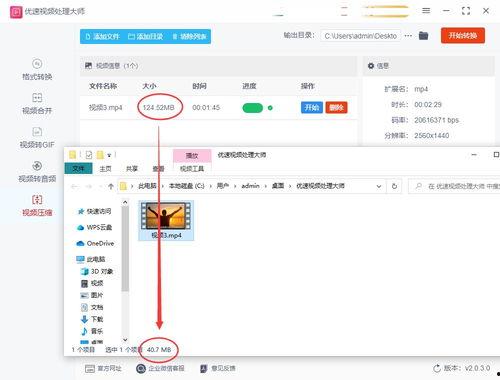Click 清除列表 button
Image resolution: width=500 pixels, height=380 pixels.
point(190,37)
